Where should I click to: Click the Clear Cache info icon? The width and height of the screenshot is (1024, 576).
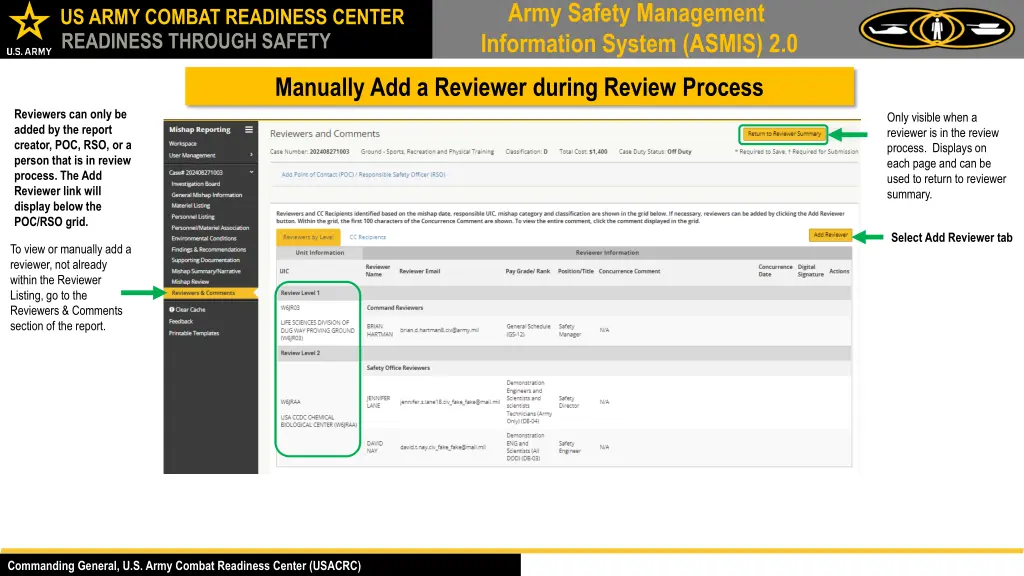(173, 310)
